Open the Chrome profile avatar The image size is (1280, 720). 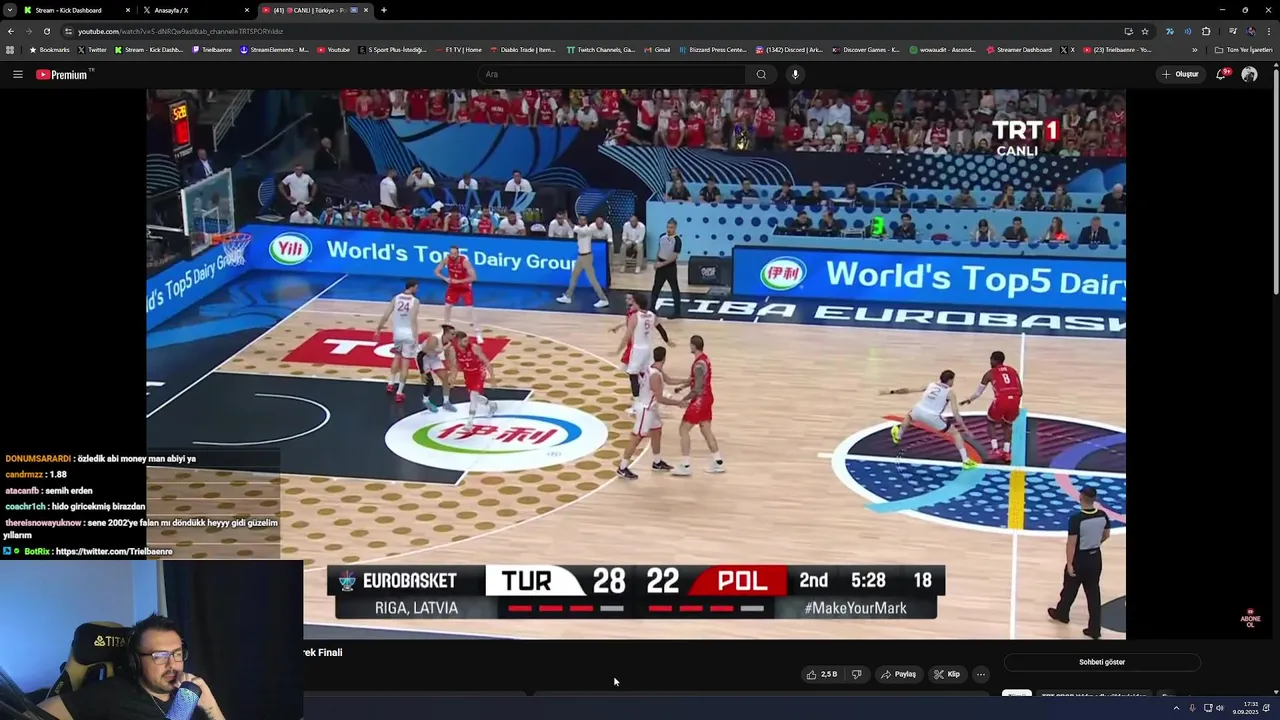coord(1251,31)
